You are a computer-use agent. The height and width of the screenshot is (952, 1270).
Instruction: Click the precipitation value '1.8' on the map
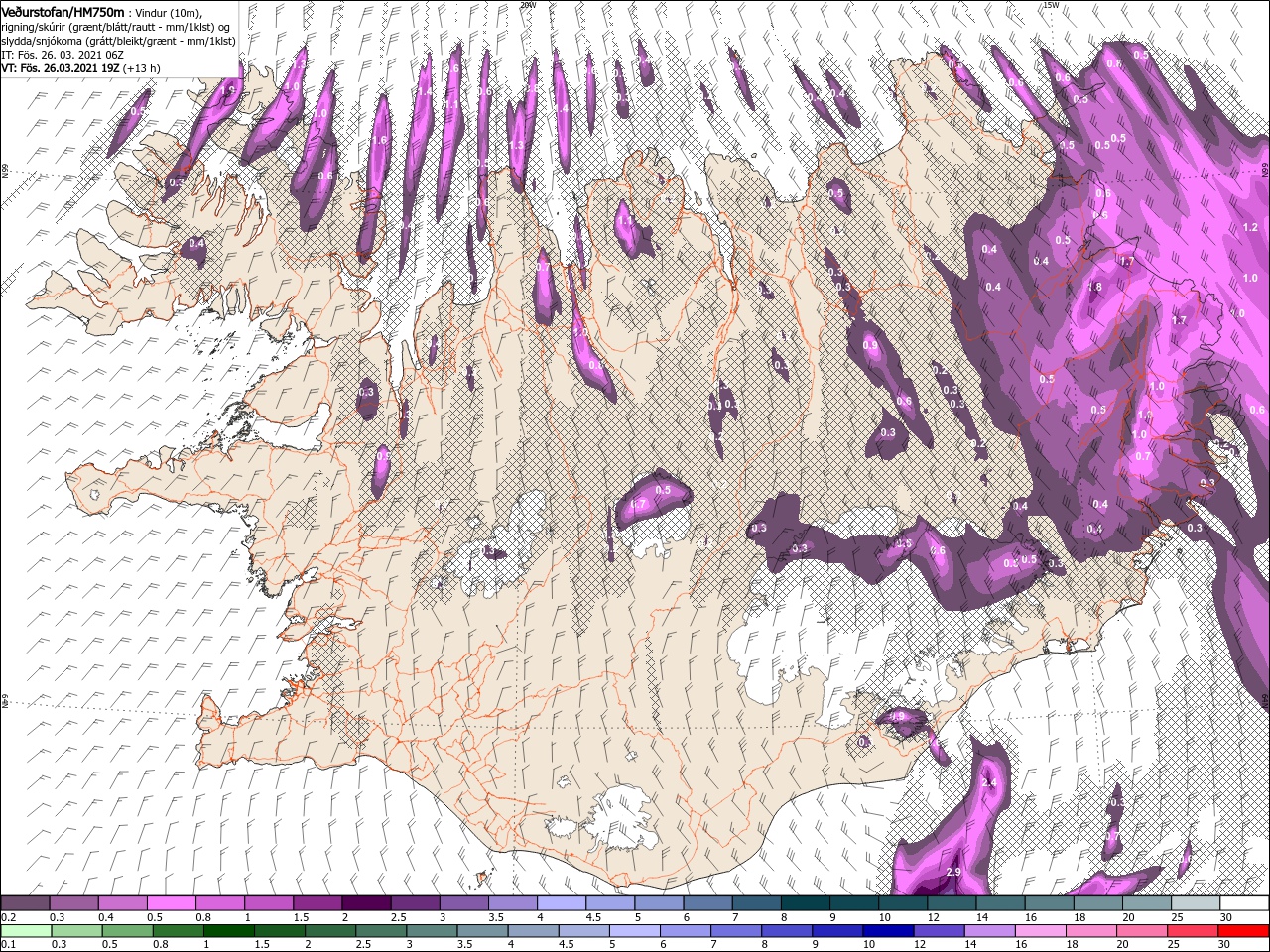coord(1094,288)
